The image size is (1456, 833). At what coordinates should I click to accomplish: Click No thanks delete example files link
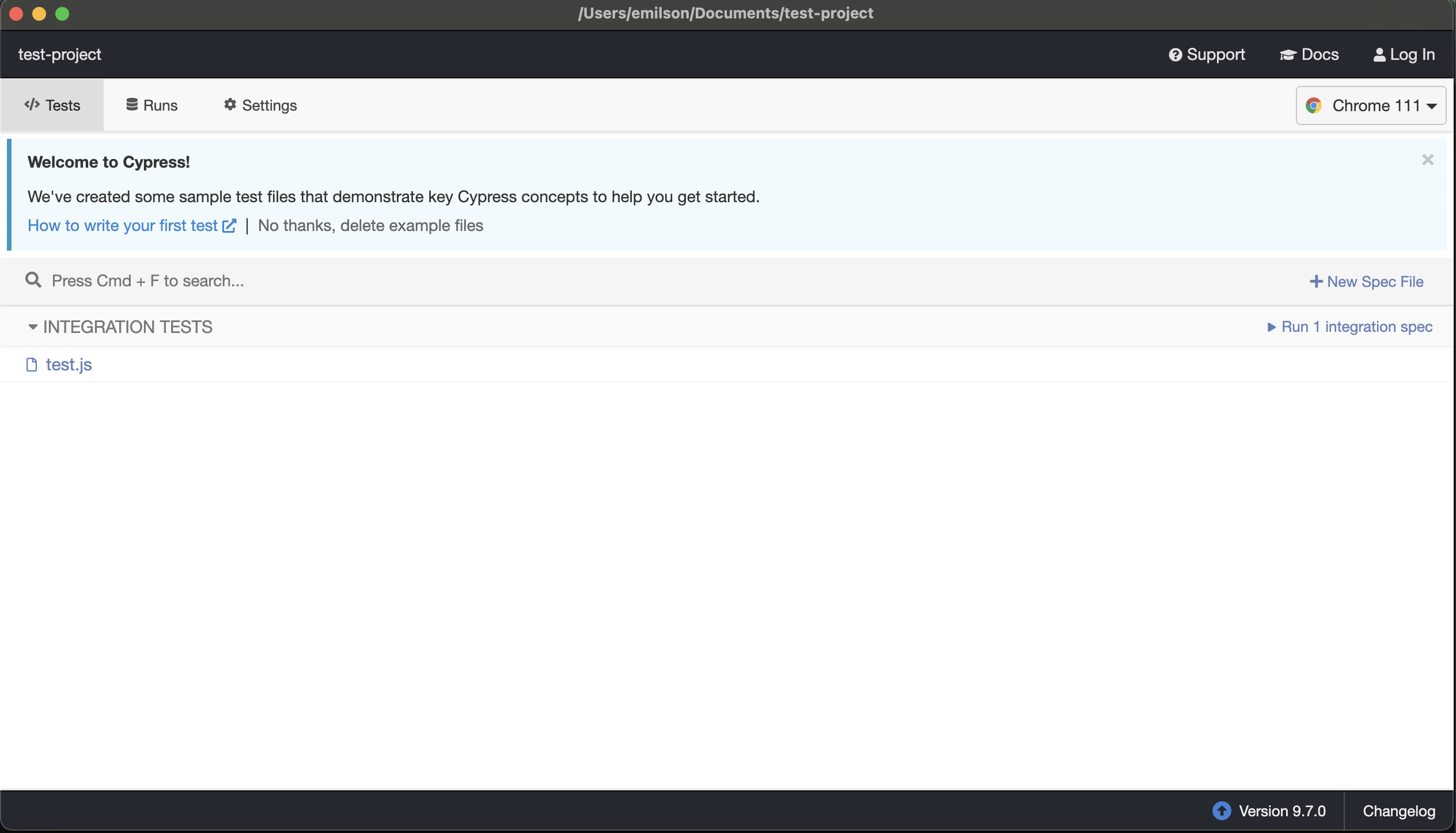coord(370,225)
